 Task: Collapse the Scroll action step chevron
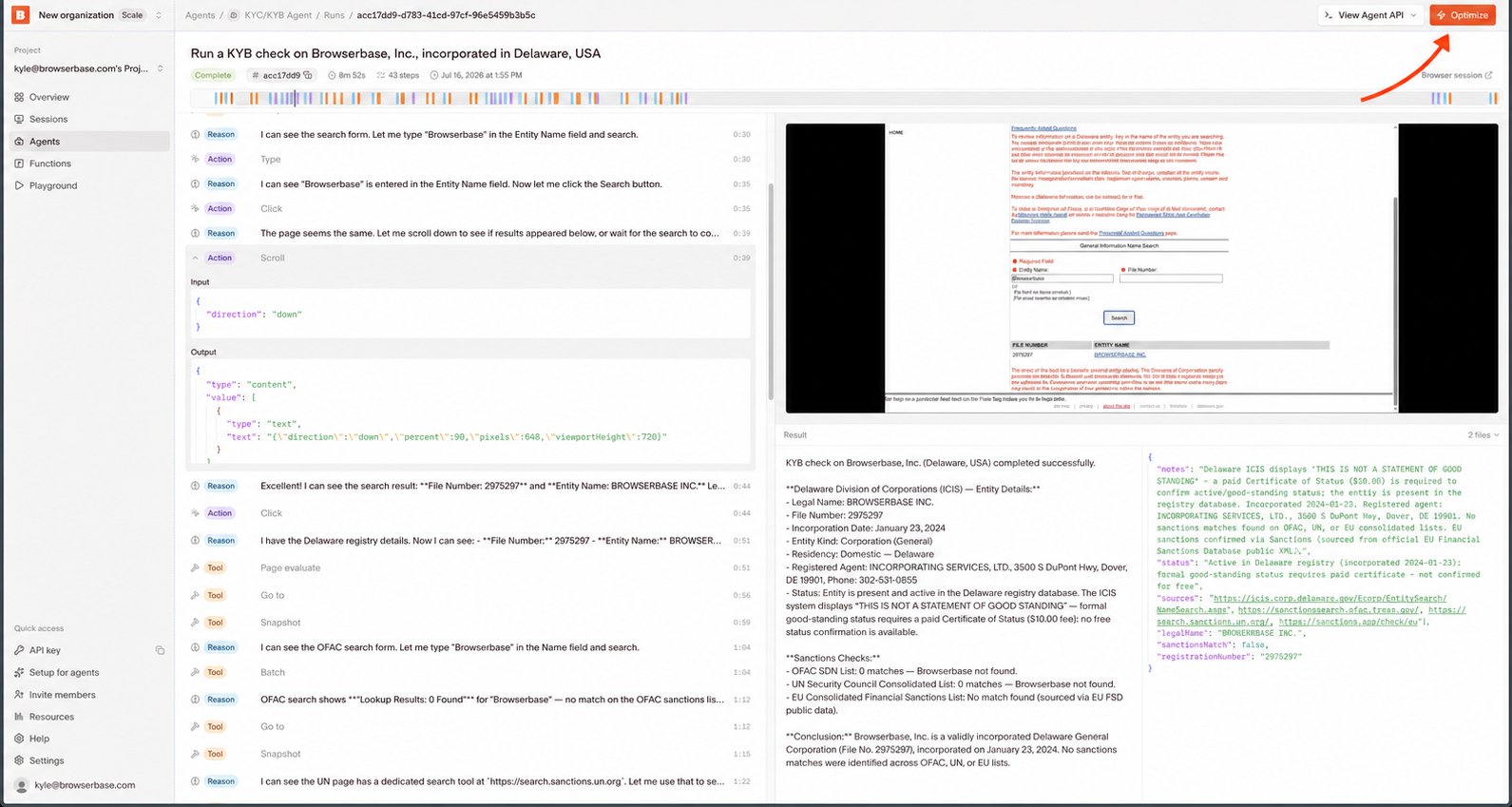(x=195, y=258)
